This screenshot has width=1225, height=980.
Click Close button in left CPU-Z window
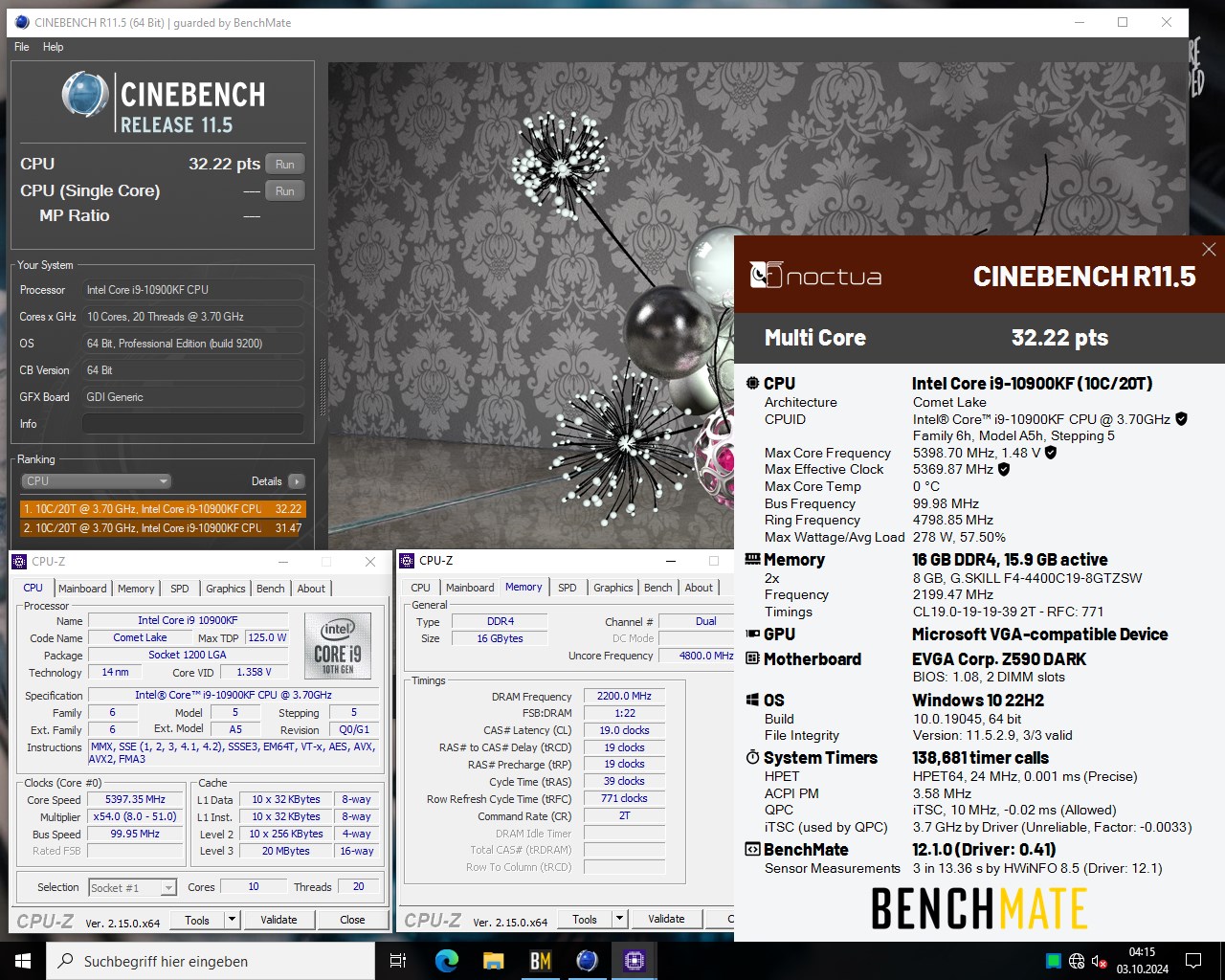(352, 920)
